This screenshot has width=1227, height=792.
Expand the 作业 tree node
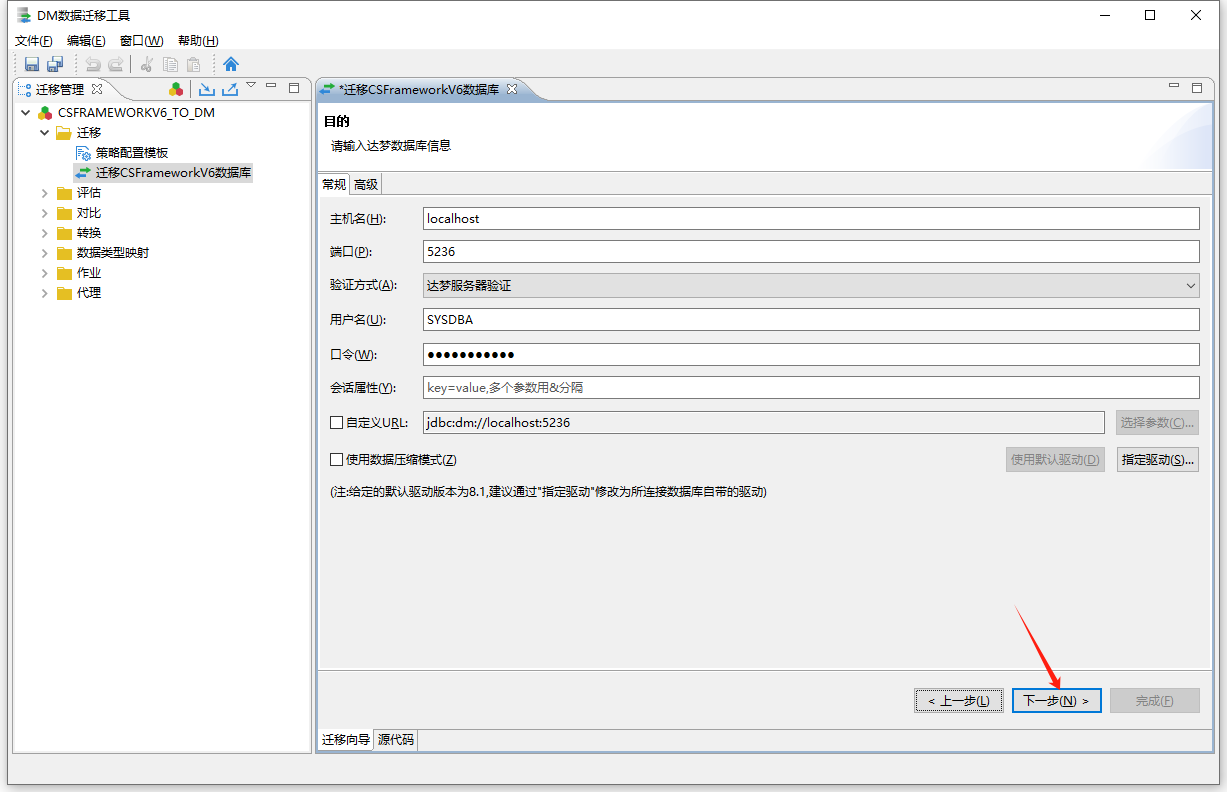[45, 273]
